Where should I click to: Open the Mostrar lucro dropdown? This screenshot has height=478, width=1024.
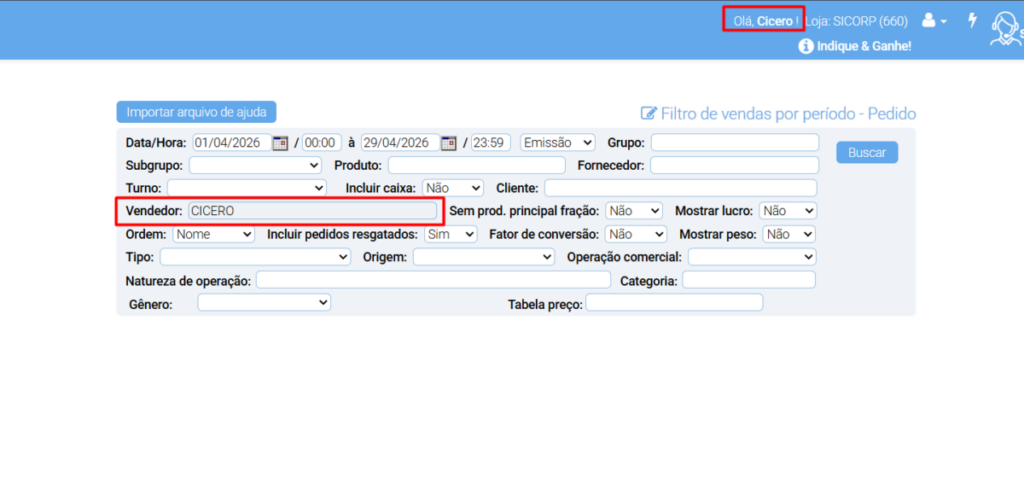tap(788, 211)
